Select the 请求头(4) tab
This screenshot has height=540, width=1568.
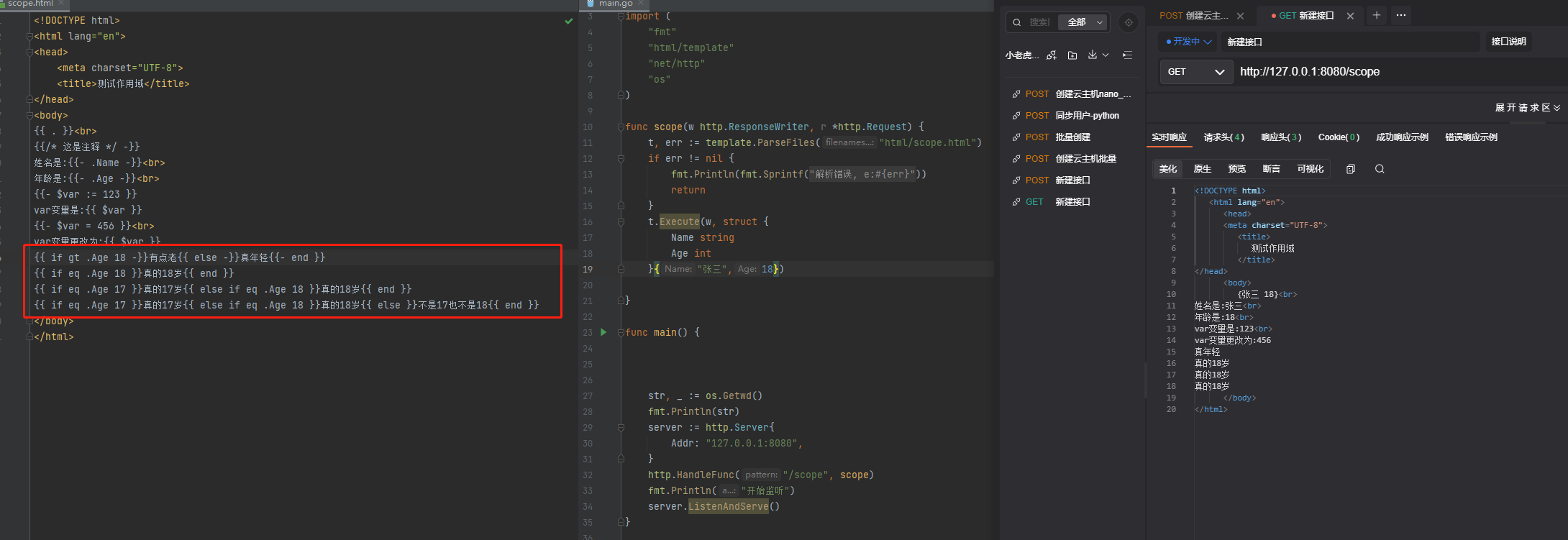click(x=1223, y=137)
